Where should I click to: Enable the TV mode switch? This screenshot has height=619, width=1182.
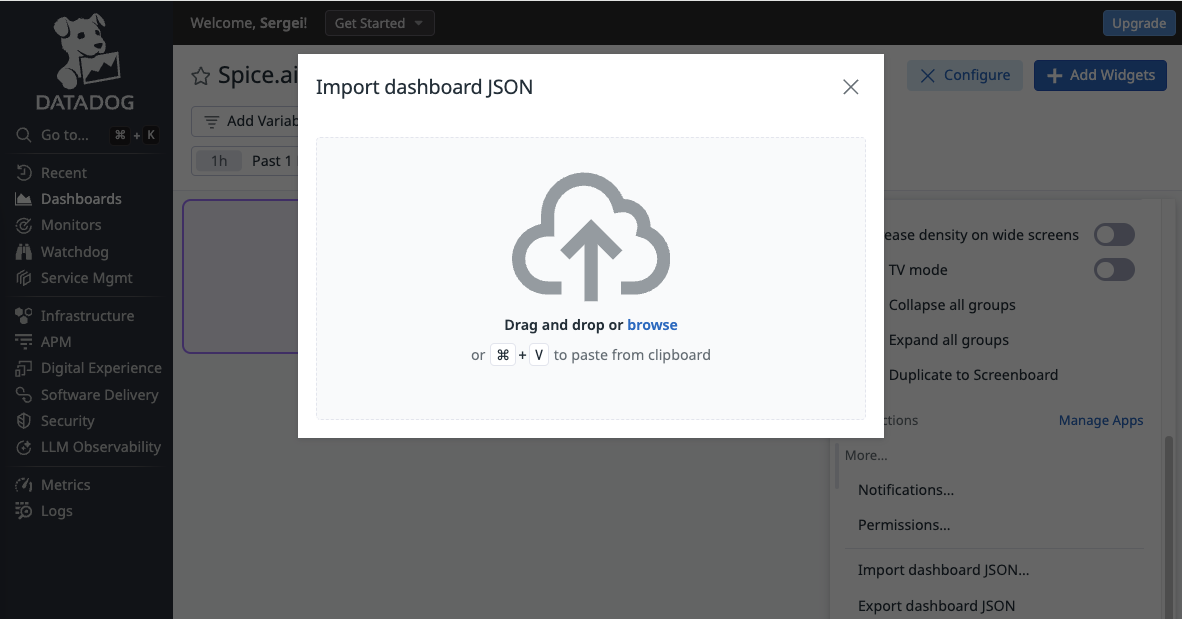click(x=1114, y=270)
